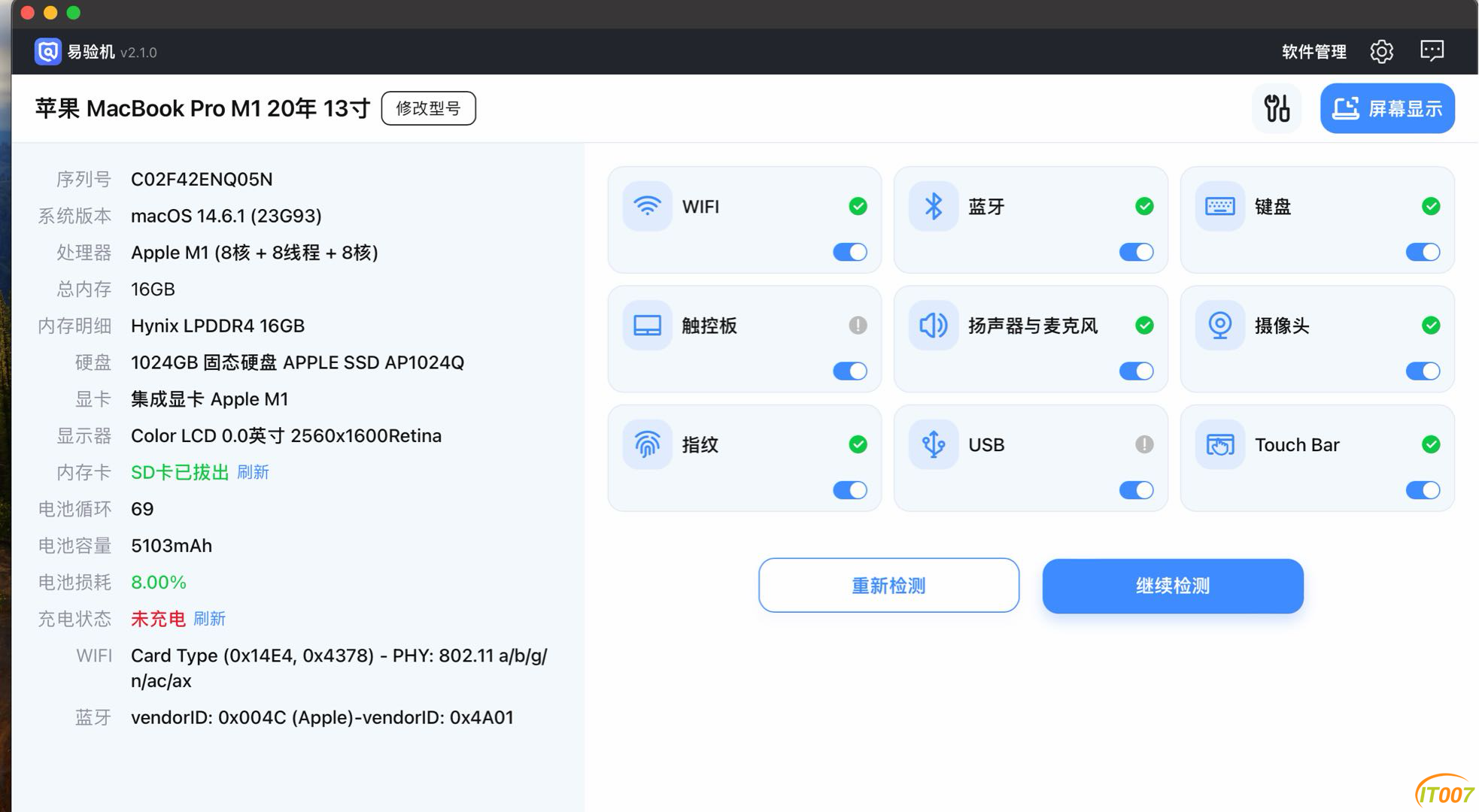Click 1024GB 固态硬盘 APPLE SSD text
Viewport: 1479px width, 812px height.
coord(297,362)
